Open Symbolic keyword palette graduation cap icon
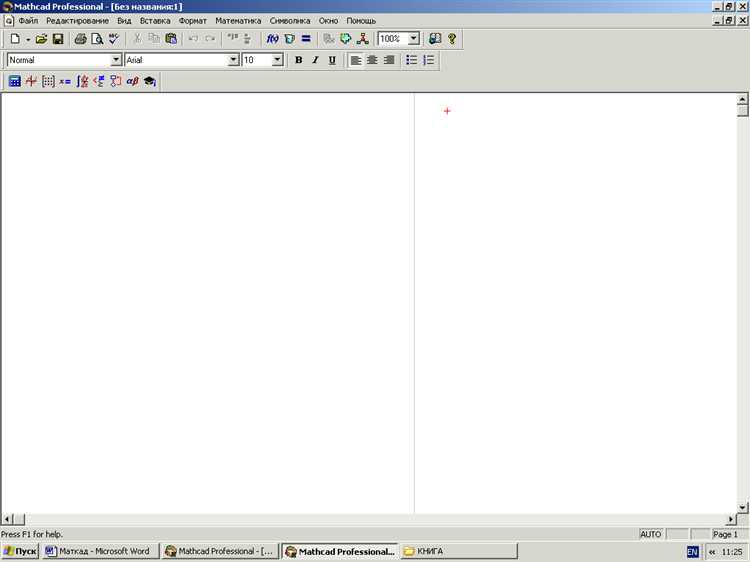Screen dimensions: 750x562 pos(150,81)
